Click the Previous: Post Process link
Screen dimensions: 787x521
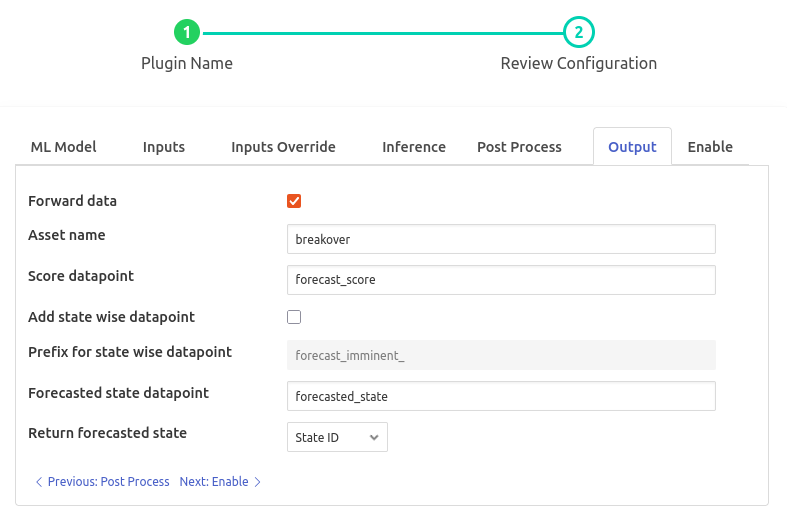[108, 482]
